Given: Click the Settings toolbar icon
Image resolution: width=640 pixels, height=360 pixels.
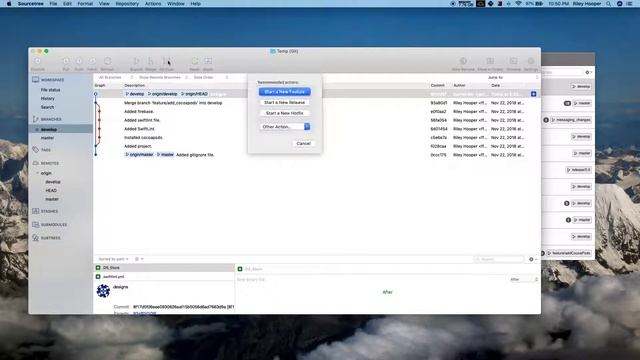Looking at the screenshot, I should (531, 61).
